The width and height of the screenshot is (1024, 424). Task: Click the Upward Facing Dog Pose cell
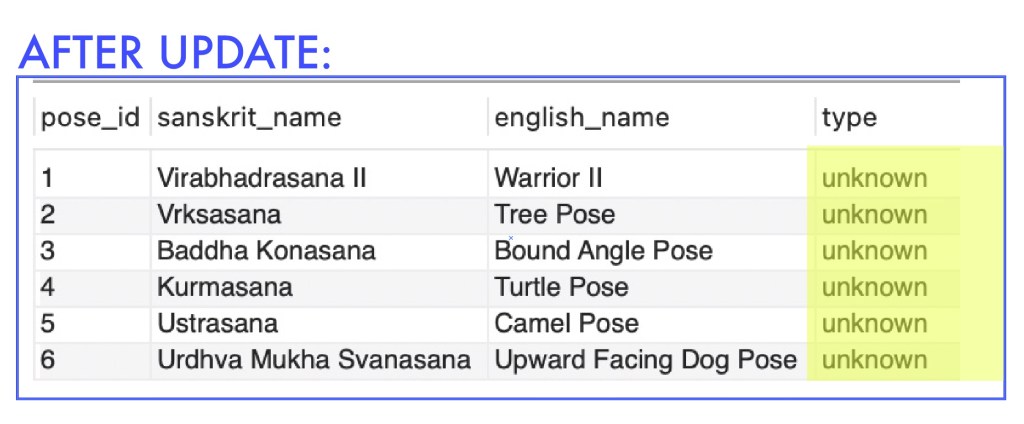[646, 360]
